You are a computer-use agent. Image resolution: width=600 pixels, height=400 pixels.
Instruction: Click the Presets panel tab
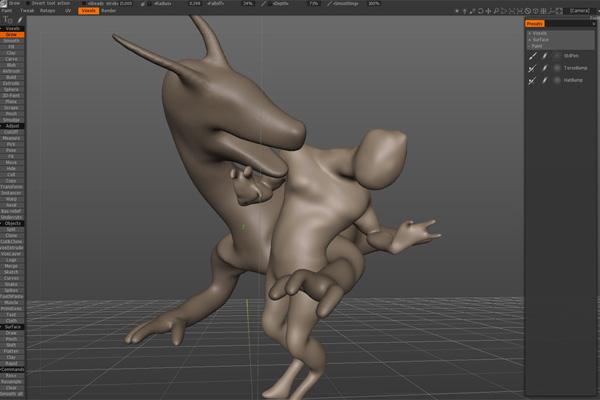coord(535,24)
